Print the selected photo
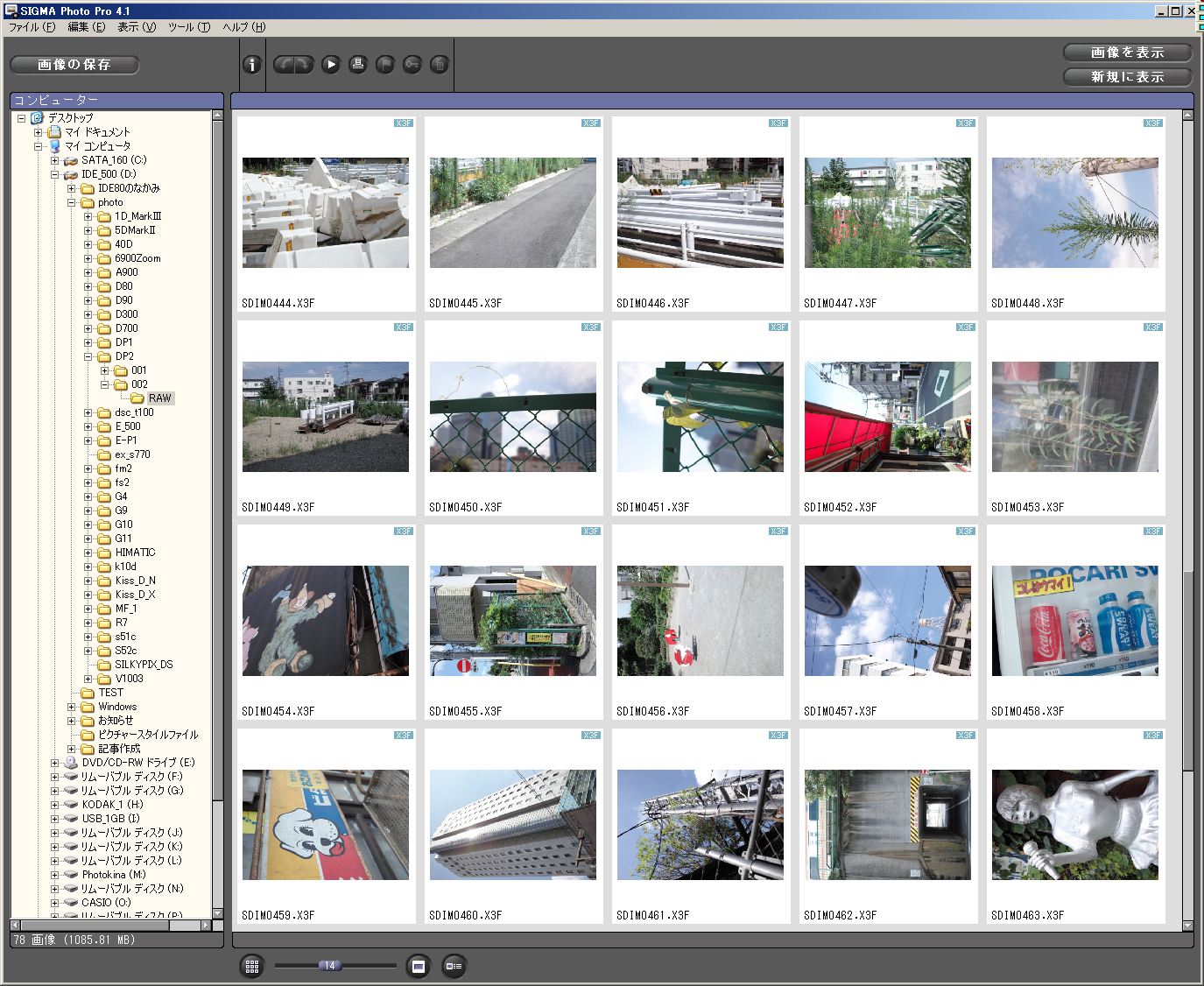The image size is (1204, 986). pos(357,64)
